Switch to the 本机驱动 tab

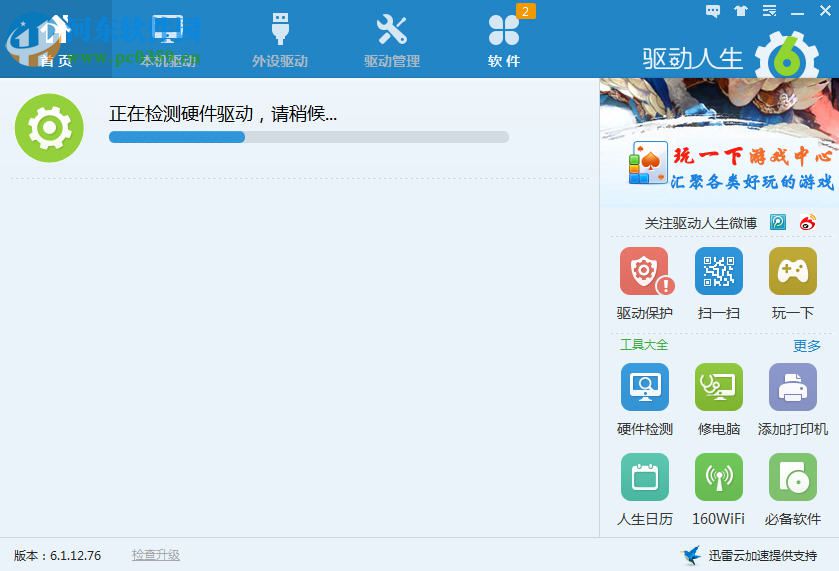pos(167,39)
